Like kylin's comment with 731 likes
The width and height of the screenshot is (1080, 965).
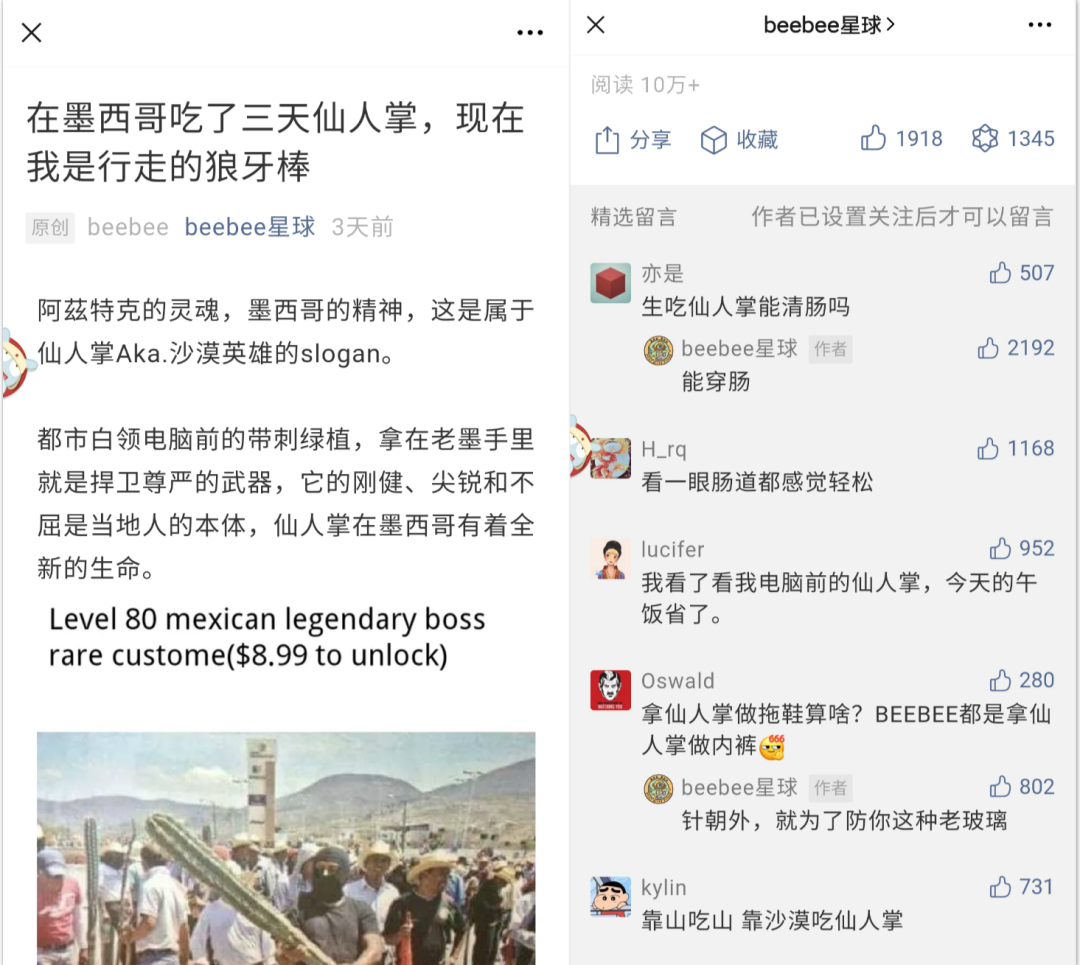tap(1000, 886)
